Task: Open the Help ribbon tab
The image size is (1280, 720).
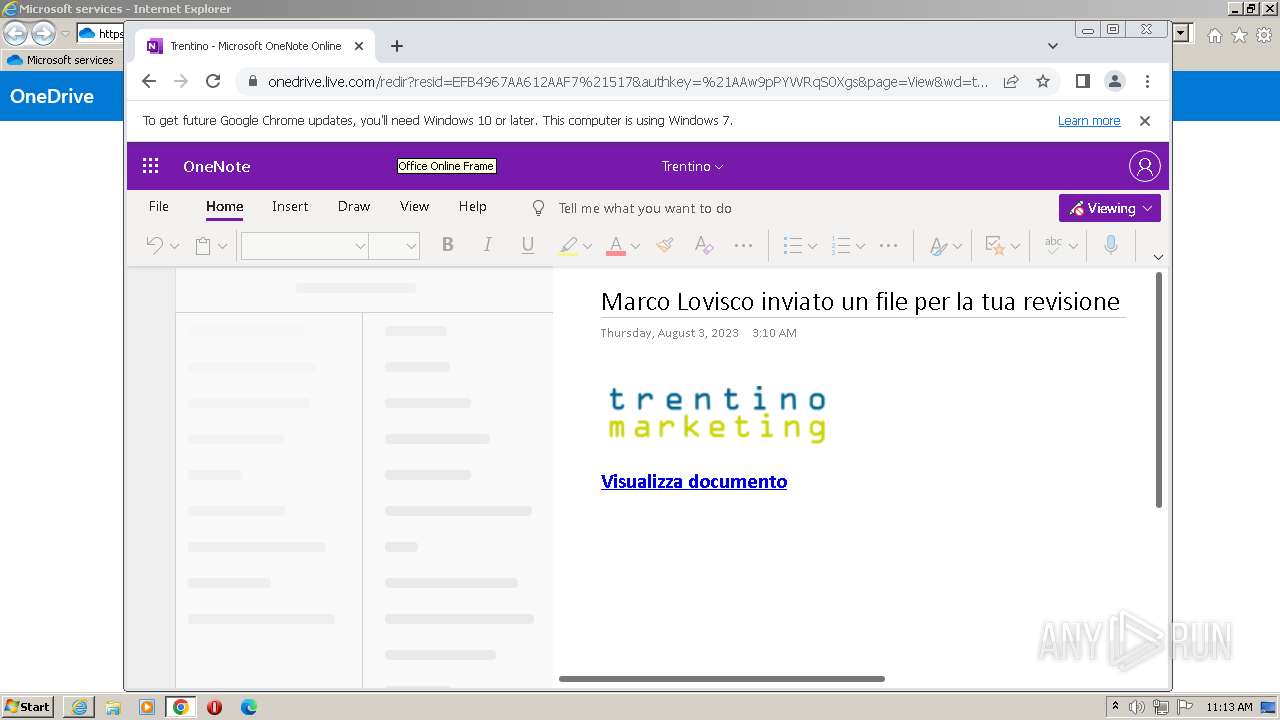Action: pos(473,206)
